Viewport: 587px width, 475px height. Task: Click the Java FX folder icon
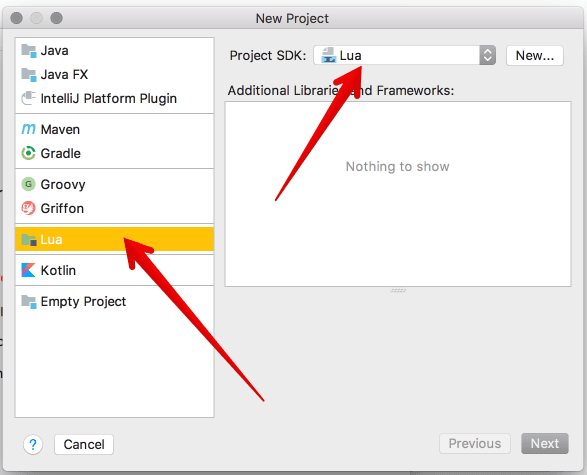29,74
